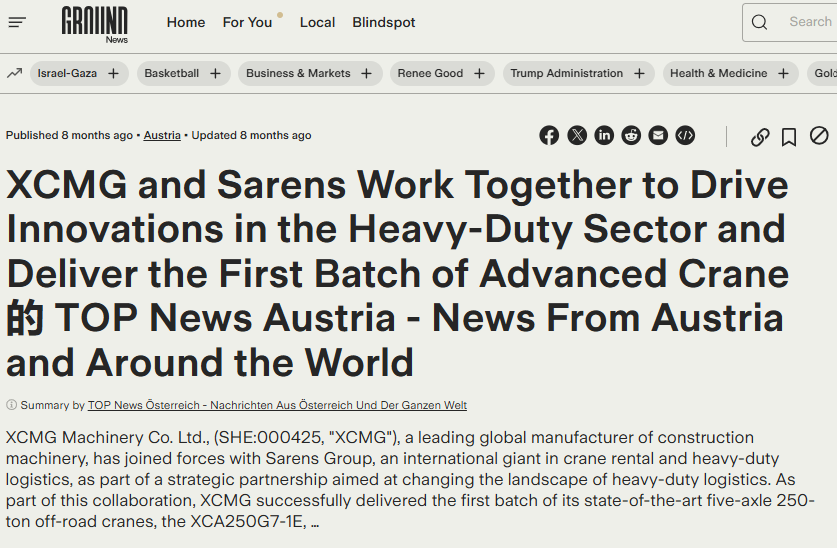This screenshot has width=837, height=548.
Task: Bookmark this article
Action: point(789,137)
